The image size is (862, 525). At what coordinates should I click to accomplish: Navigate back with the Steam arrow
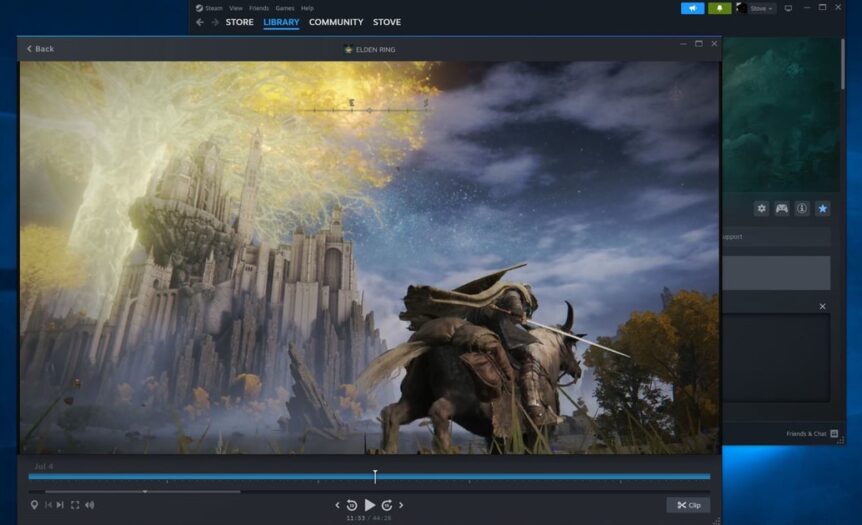coord(200,22)
